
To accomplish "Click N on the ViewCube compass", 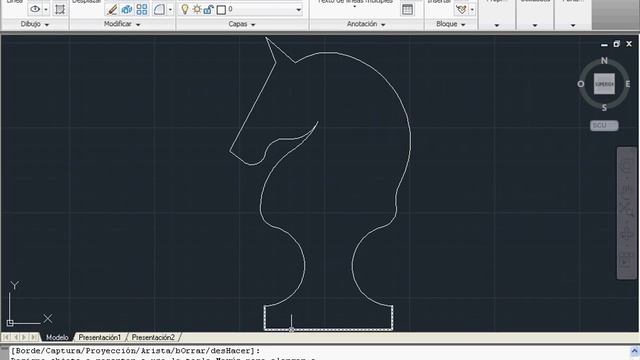I will pos(604,61).
